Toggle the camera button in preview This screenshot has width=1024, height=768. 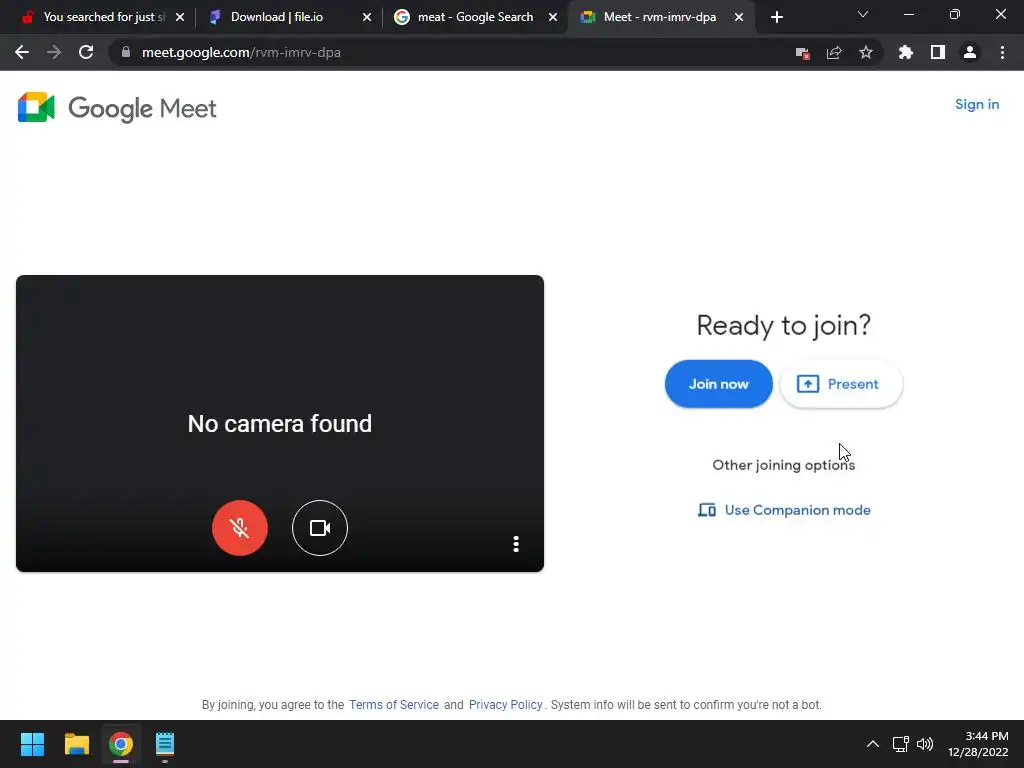[320, 528]
